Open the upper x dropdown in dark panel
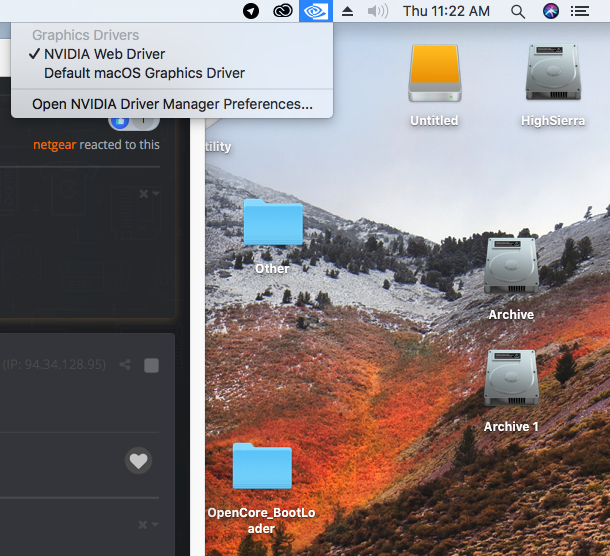The width and height of the screenshot is (610, 556). click(x=149, y=193)
